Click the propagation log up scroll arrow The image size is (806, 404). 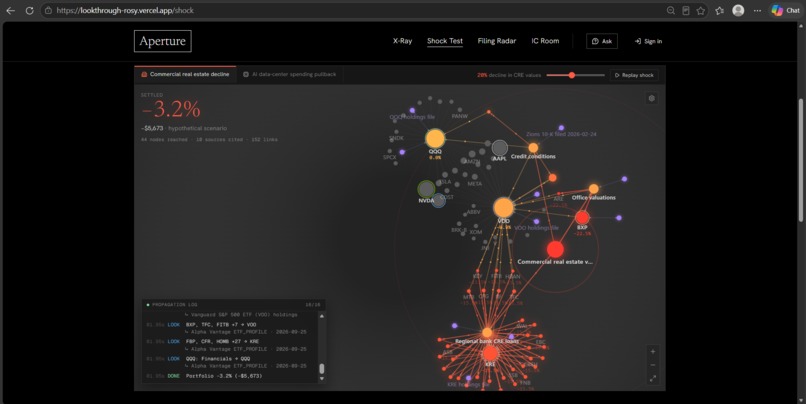coord(322,316)
